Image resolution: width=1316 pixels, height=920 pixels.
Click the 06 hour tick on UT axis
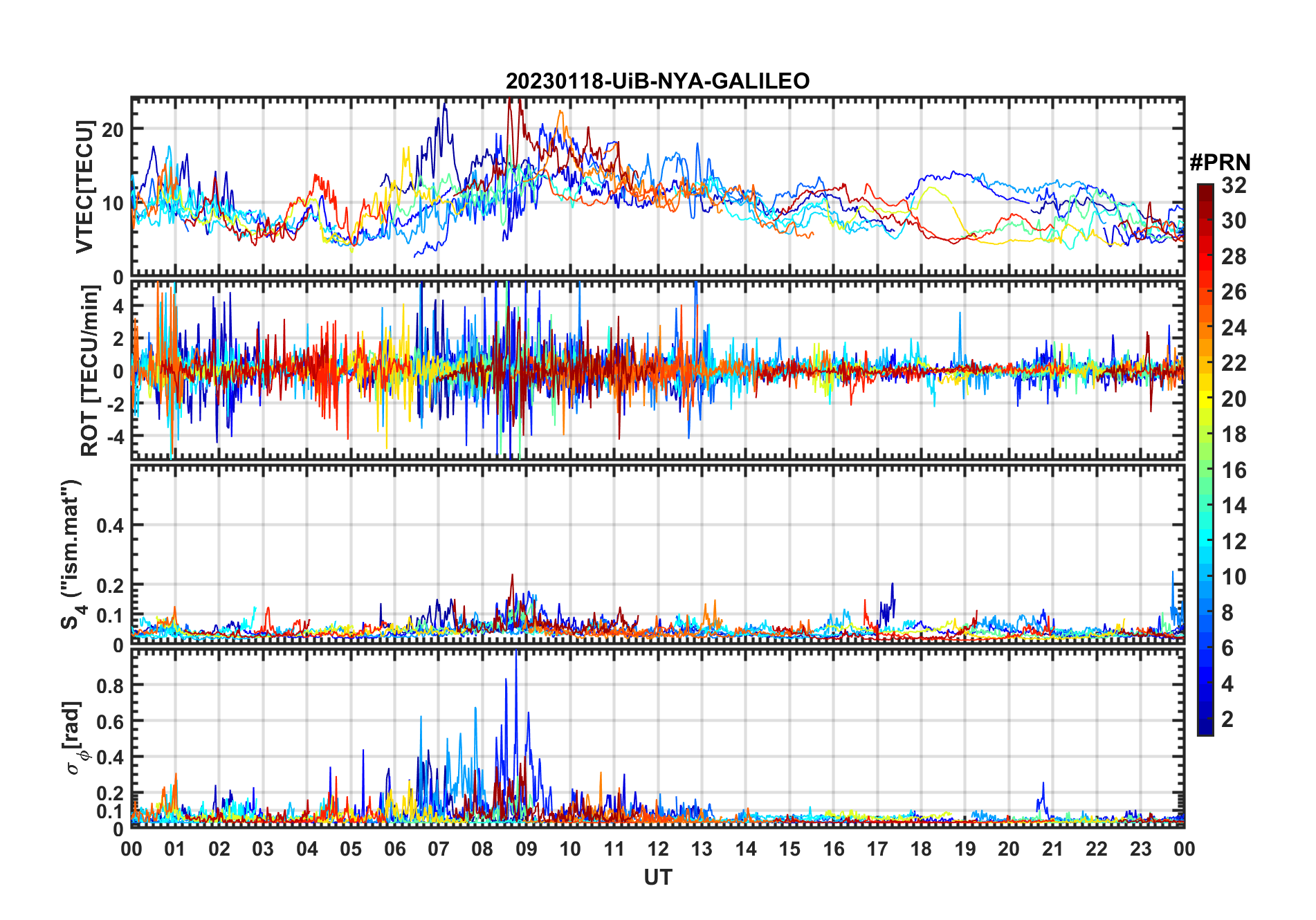tap(395, 849)
